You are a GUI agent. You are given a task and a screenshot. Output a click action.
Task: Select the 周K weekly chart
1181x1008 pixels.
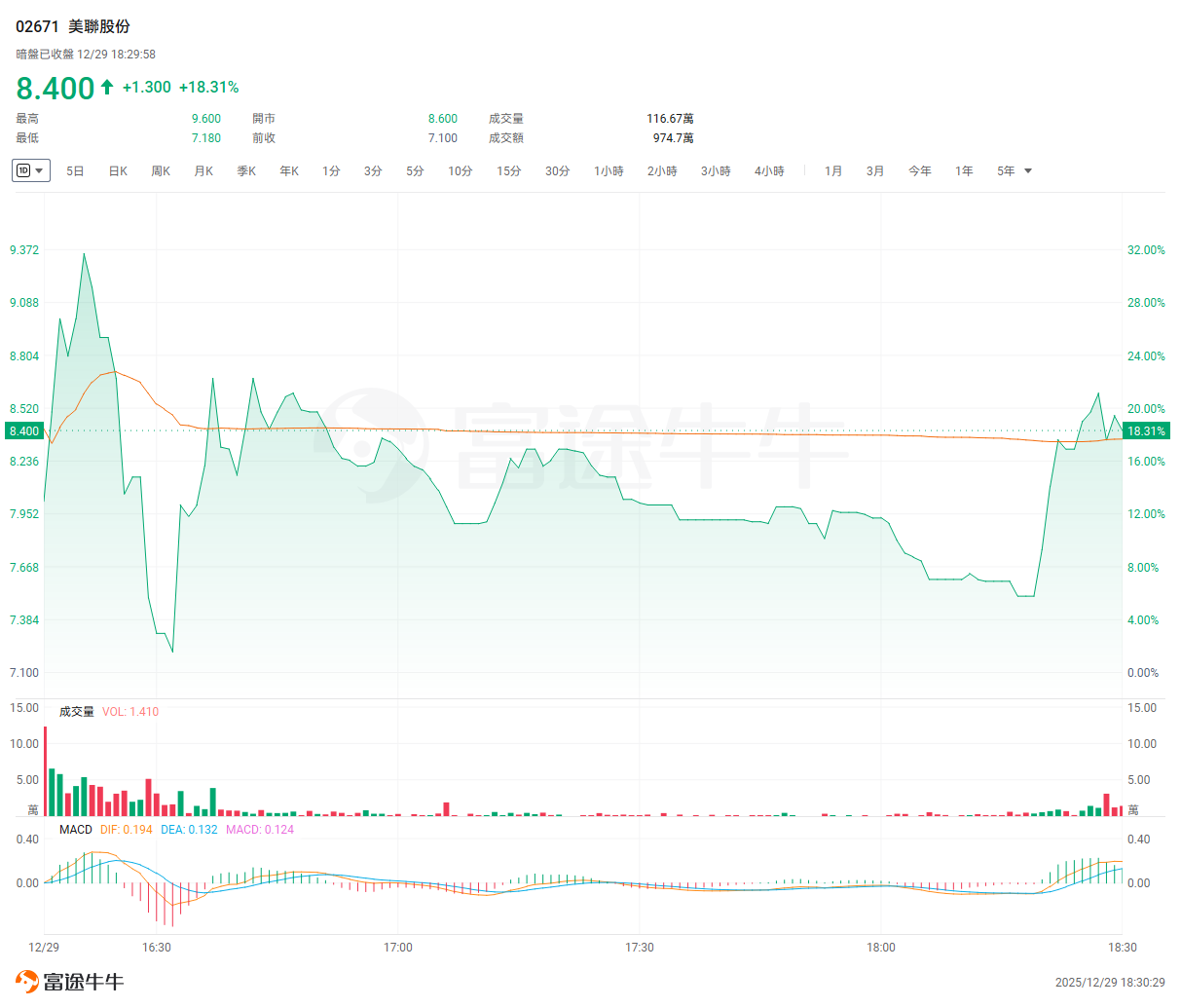[161, 171]
